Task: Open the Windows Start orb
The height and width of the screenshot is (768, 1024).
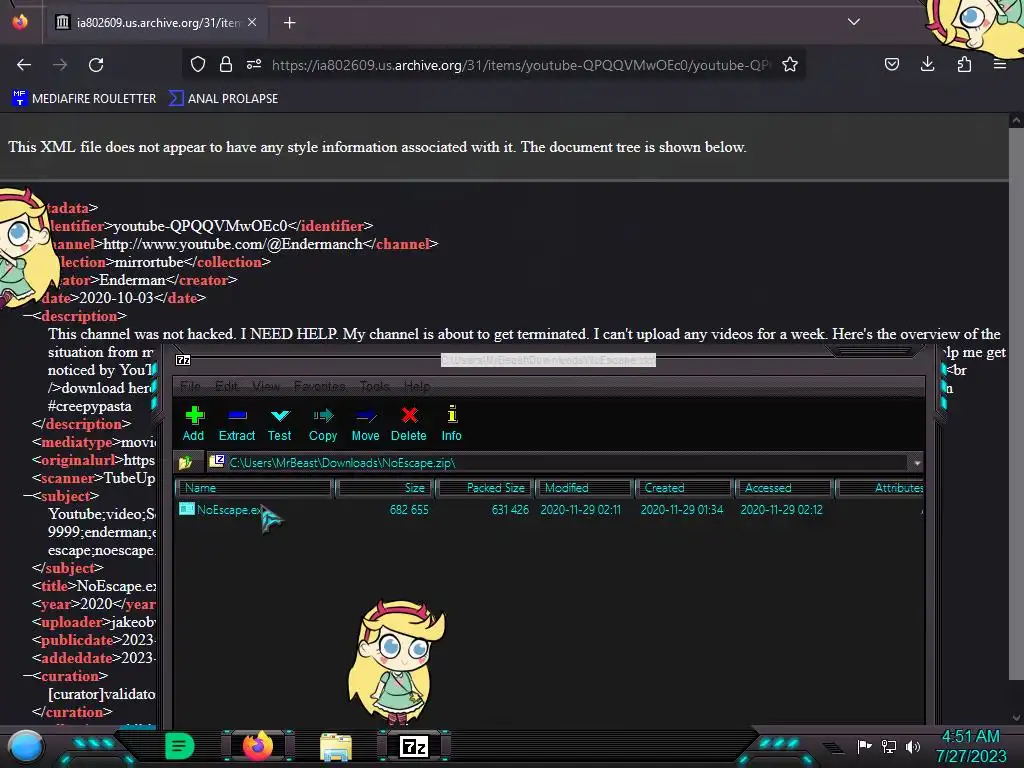Action: coord(27,746)
